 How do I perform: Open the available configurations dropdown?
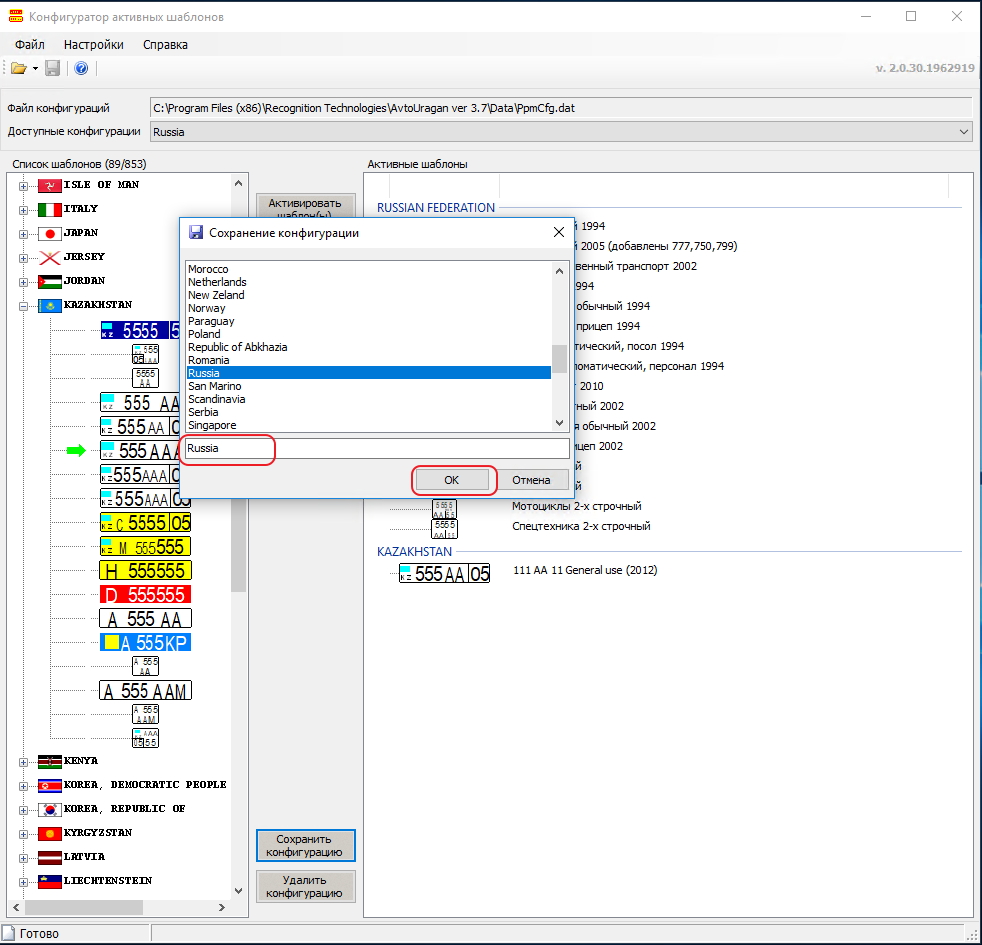(x=963, y=132)
